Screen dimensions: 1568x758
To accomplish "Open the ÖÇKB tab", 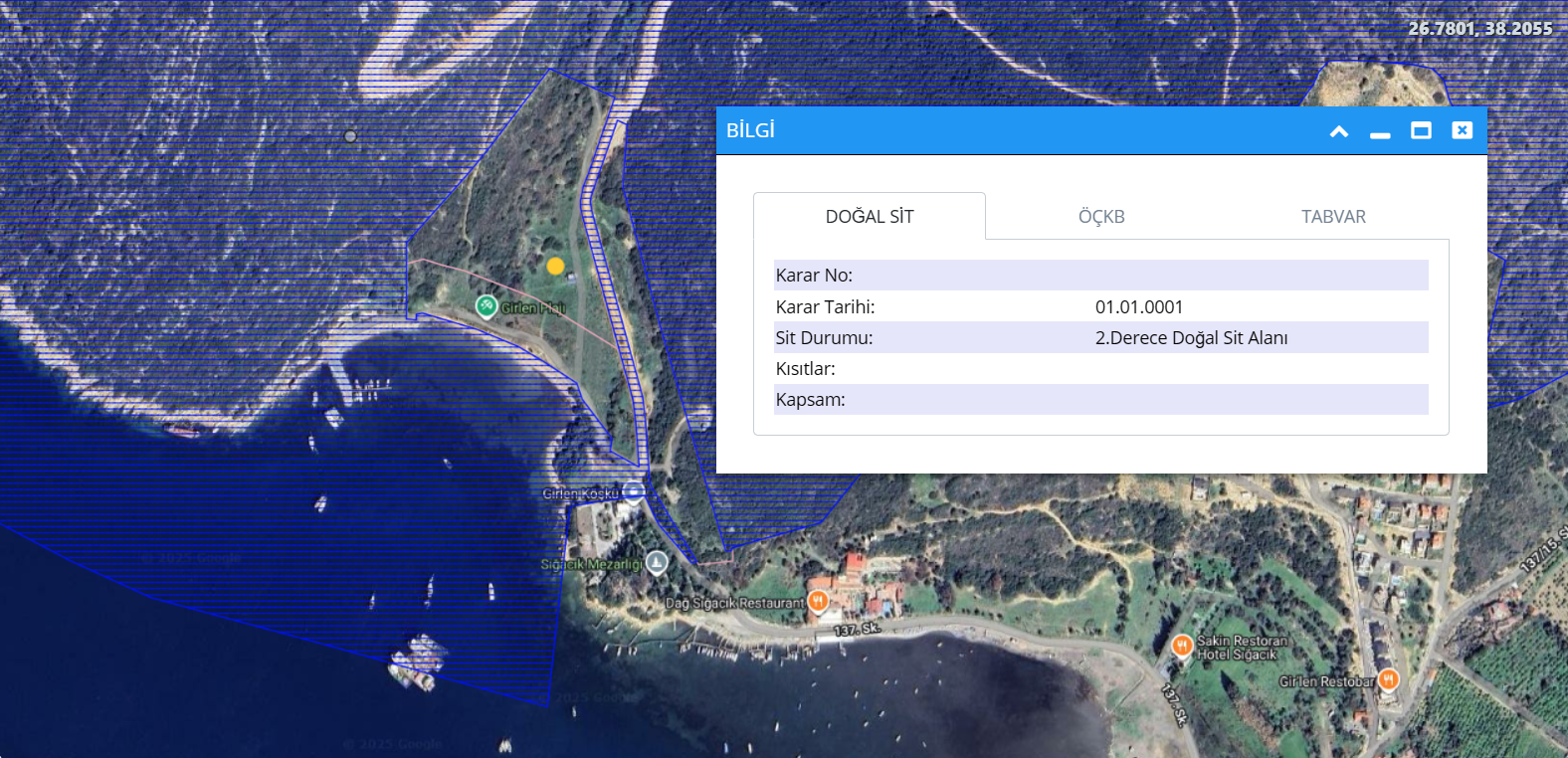I will (1101, 217).
